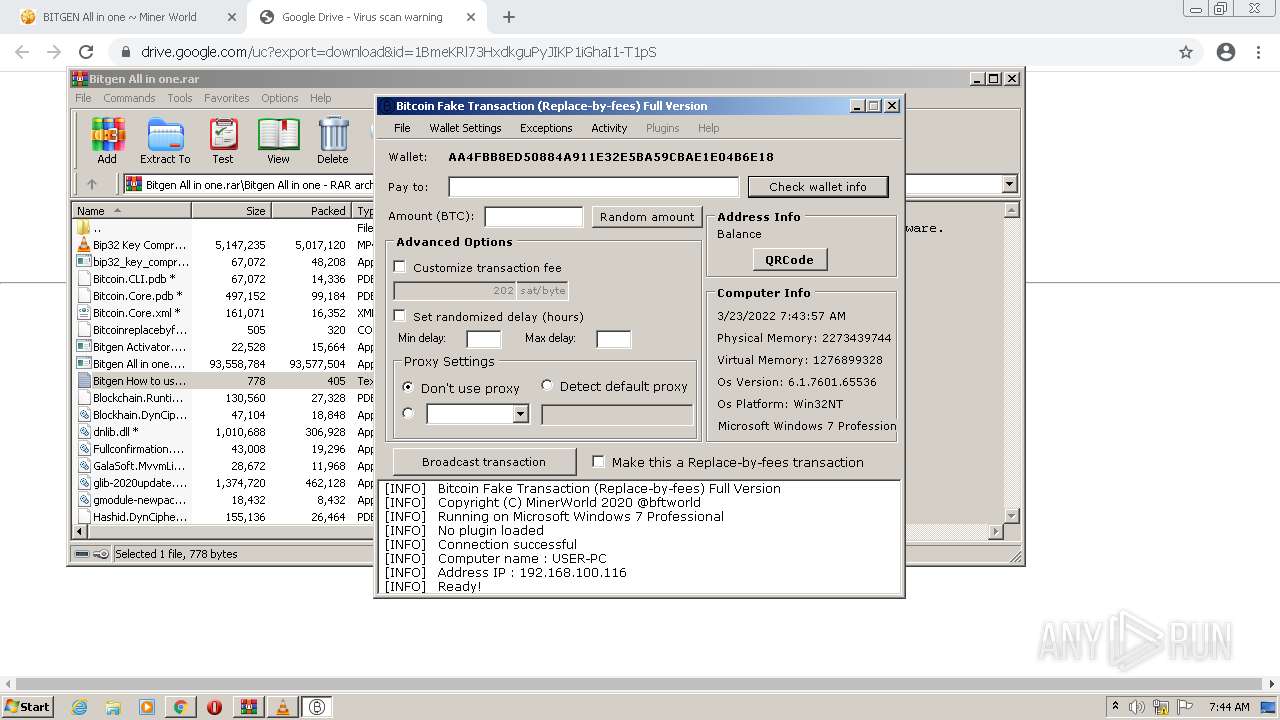1280x720 pixels.
Task: Open Exceptions menu
Action: [x=546, y=128]
